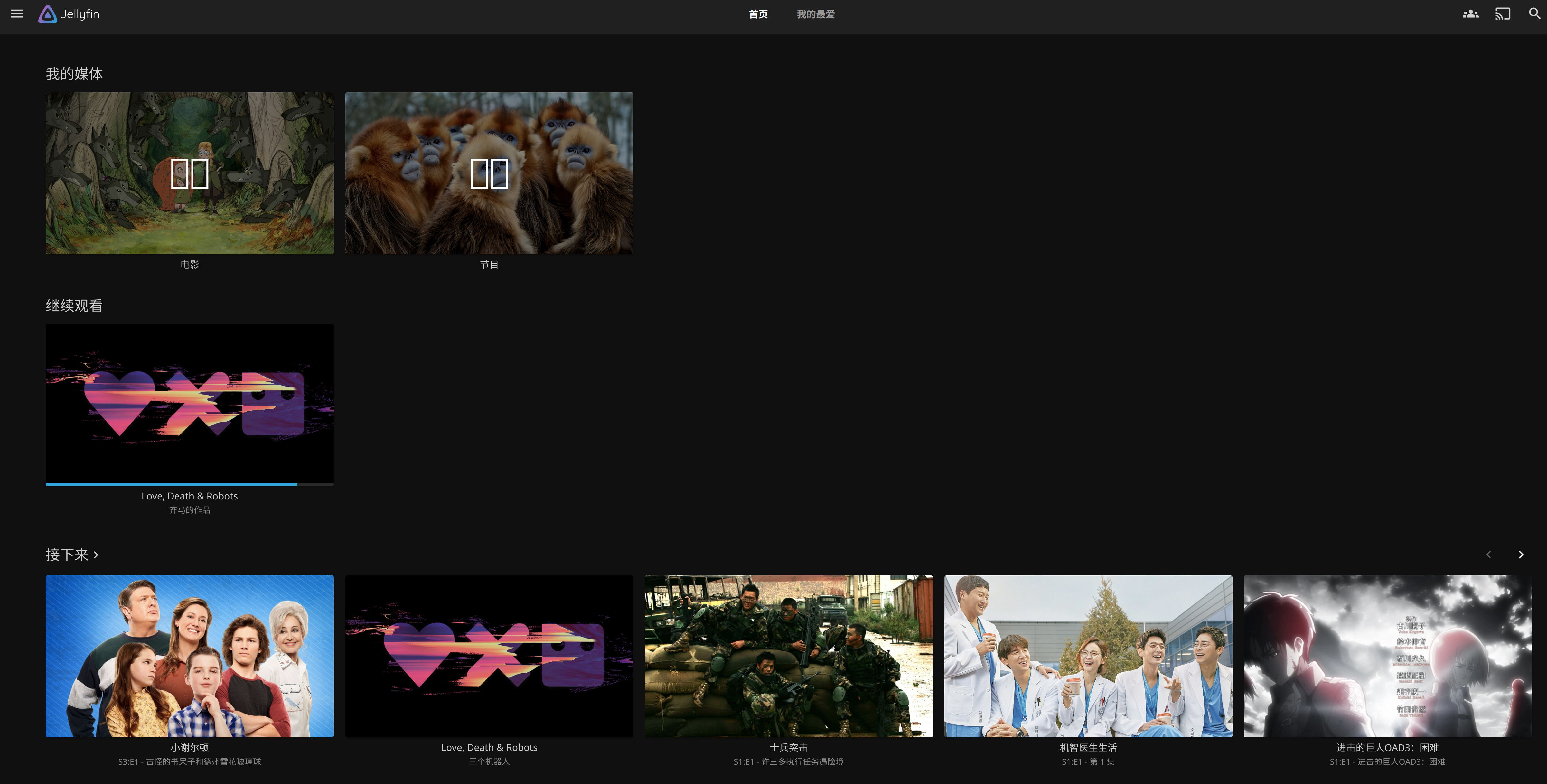Screen dimensions: 1547x784
Task: Click the Jellyfin logo
Action: [x=69, y=14]
